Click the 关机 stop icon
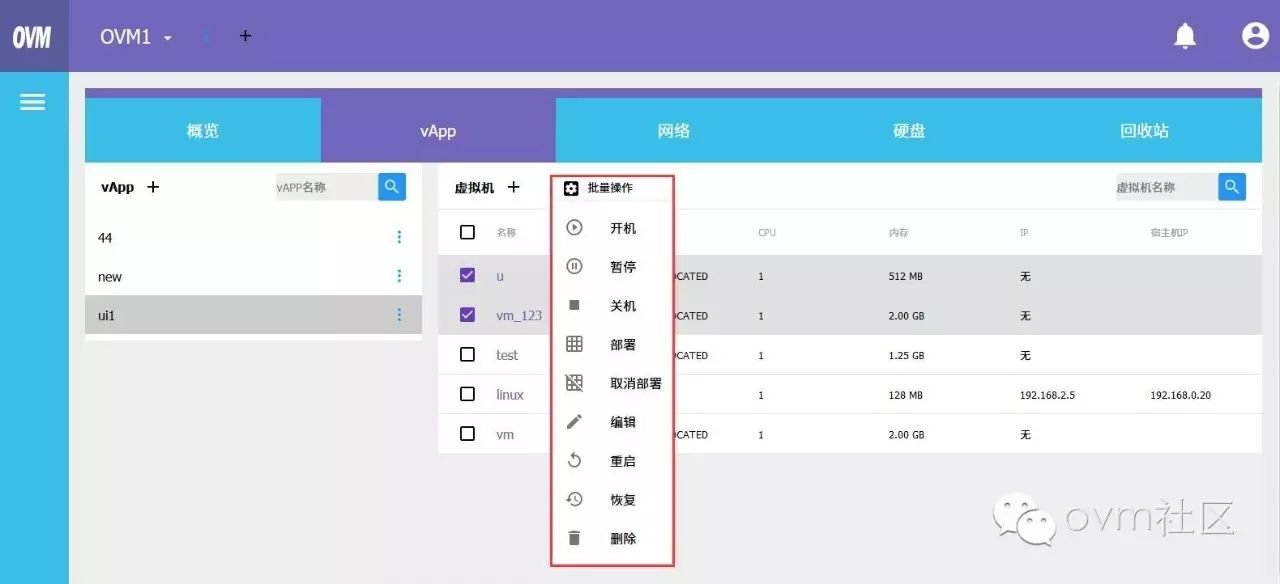This screenshot has height=584, width=1280. pos(574,305)
